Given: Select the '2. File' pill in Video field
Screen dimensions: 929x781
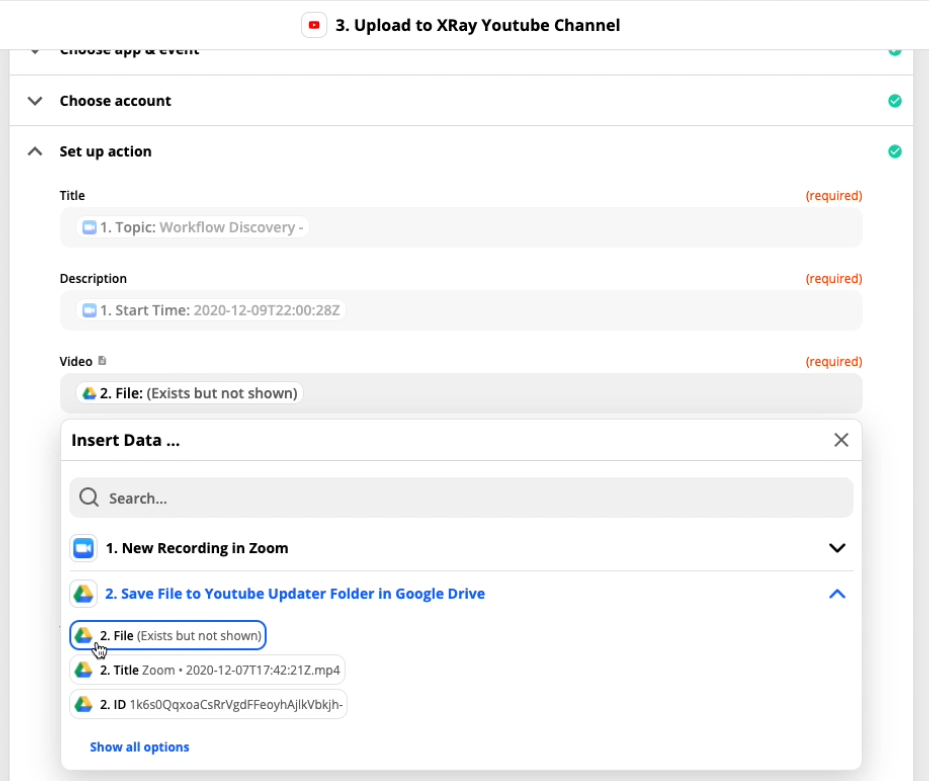Looking at the screenshot, I should pyautogui.click(x=190, y=393).
